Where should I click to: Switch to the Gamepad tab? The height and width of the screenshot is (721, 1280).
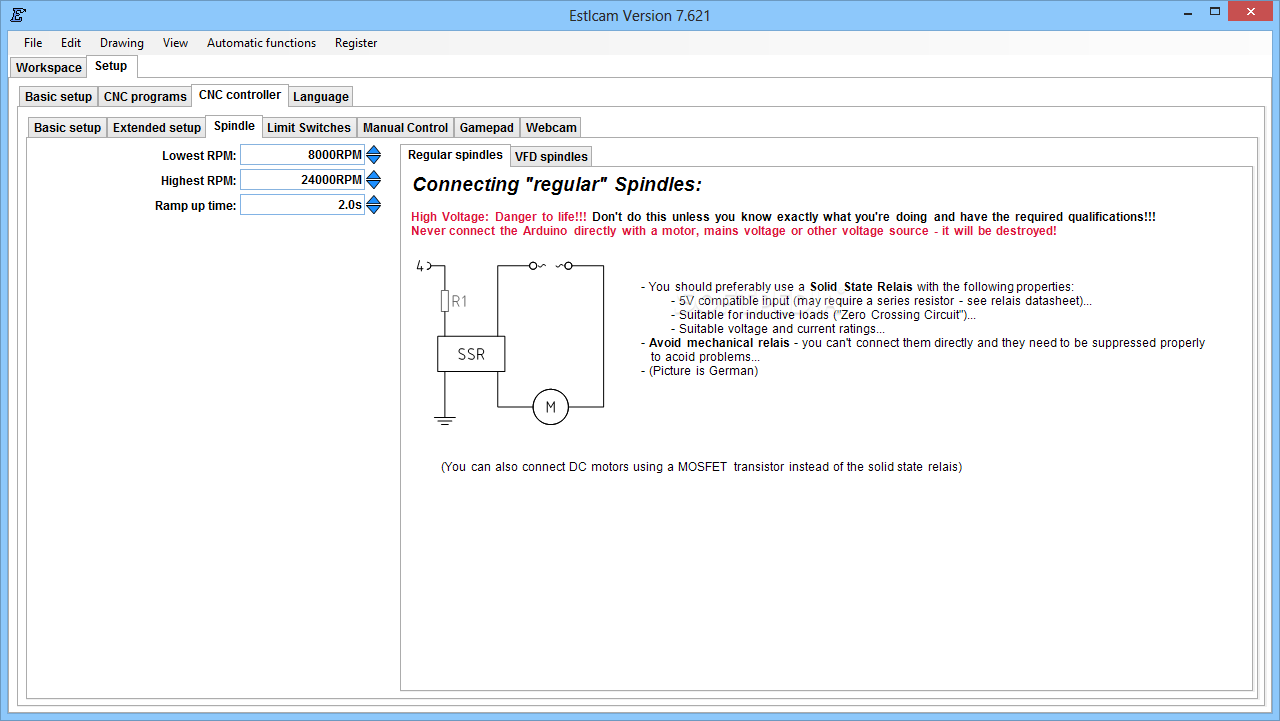pyautogui.click(x=487, y=128)
